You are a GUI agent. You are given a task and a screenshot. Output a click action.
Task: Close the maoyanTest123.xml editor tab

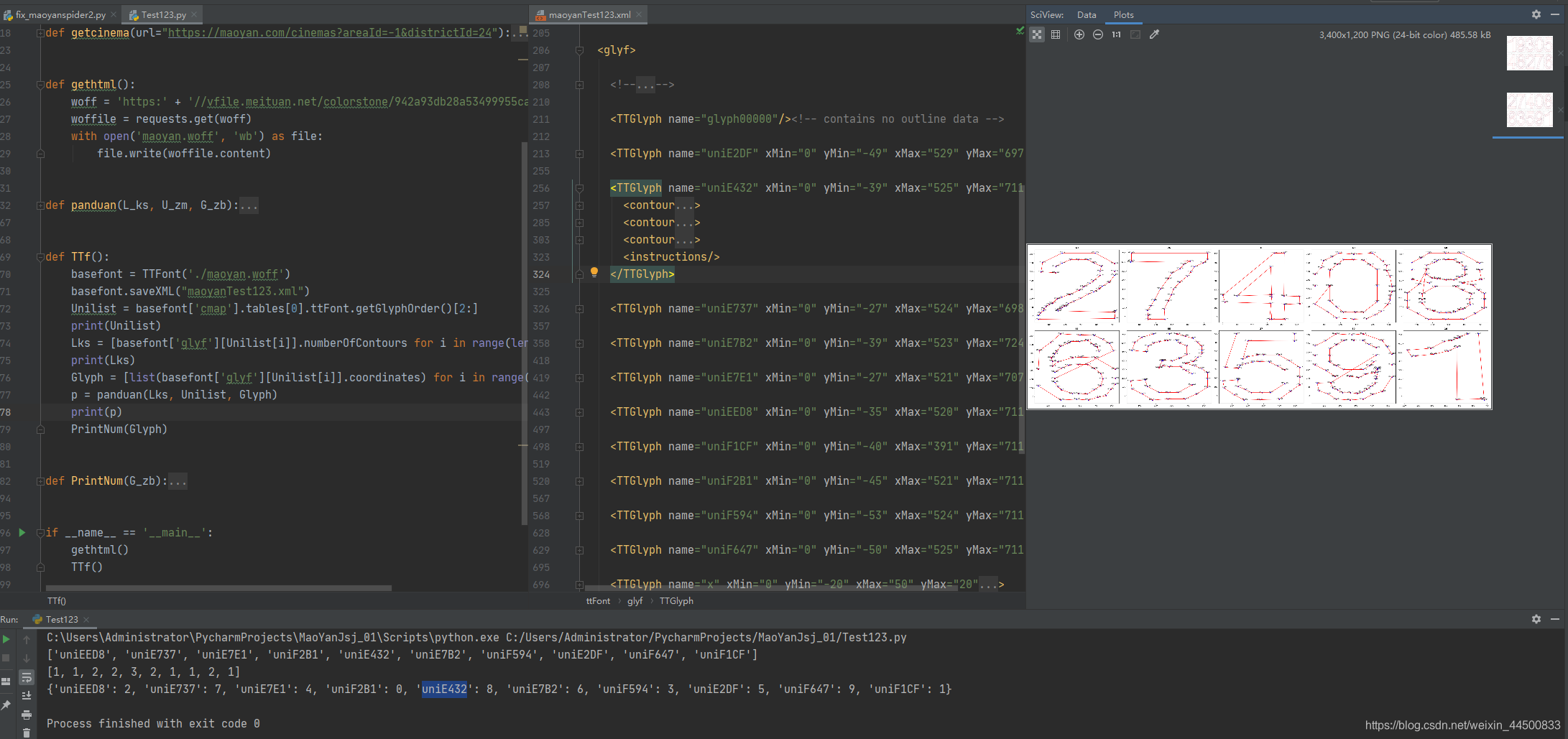(x=639, y=14)
